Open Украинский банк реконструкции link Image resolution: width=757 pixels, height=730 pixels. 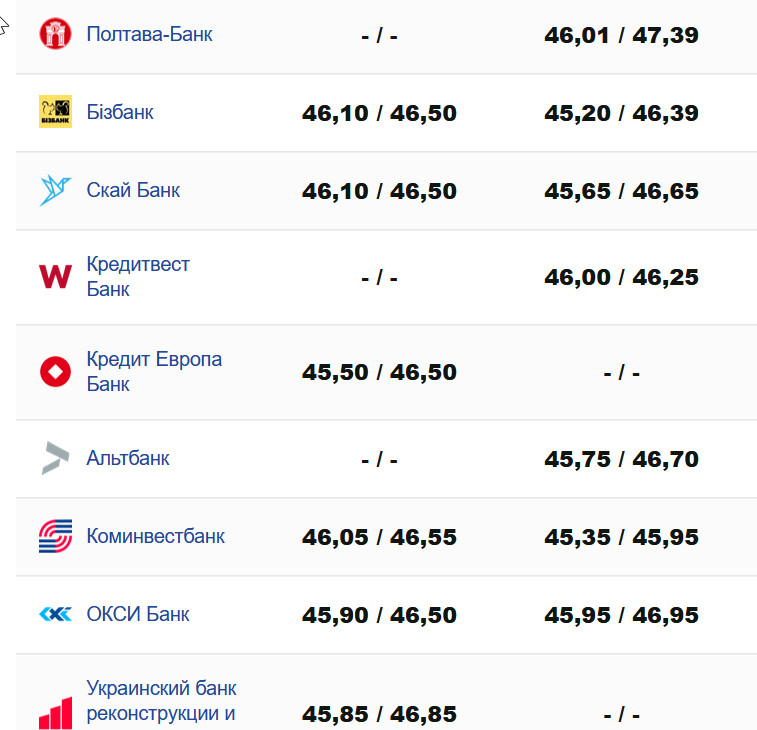coord(161,701)
